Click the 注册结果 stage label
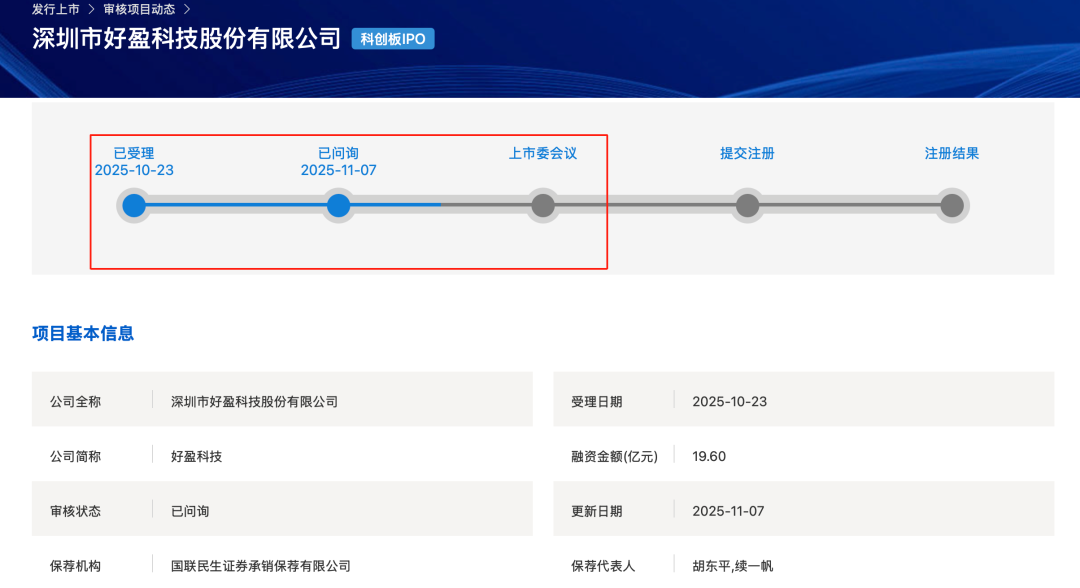This screenshot has width=1080, height=588. [952, 154]
